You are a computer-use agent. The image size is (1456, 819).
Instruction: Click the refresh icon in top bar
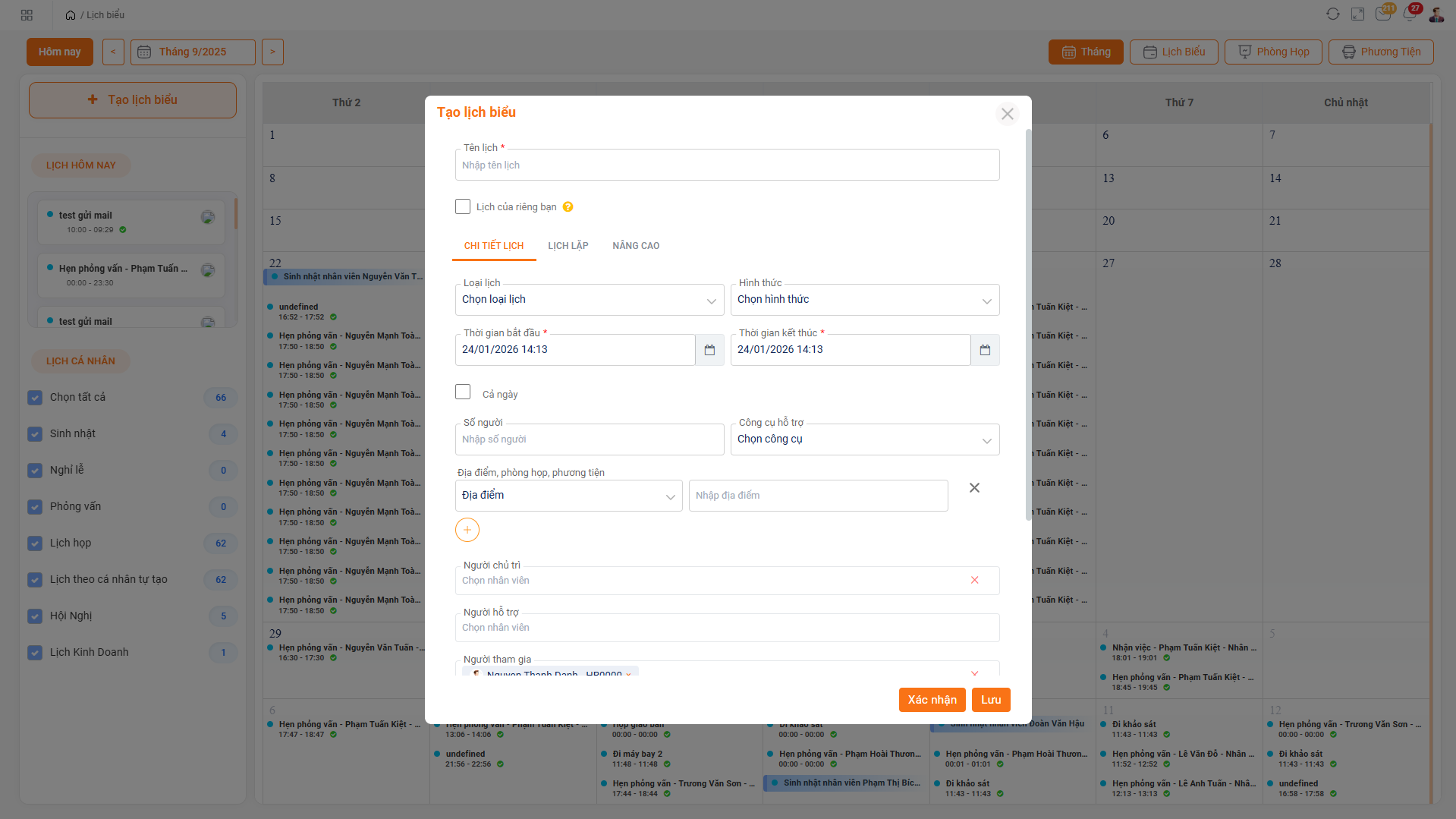click(x=1332, y=14)
